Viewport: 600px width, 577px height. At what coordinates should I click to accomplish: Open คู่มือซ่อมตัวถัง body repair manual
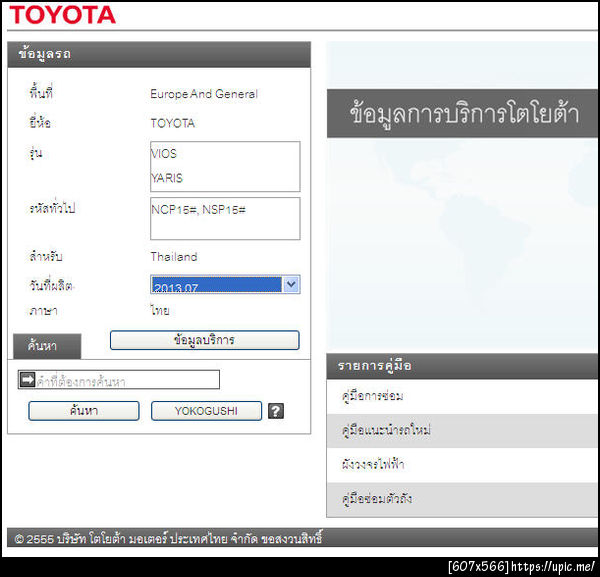(462, 499)
